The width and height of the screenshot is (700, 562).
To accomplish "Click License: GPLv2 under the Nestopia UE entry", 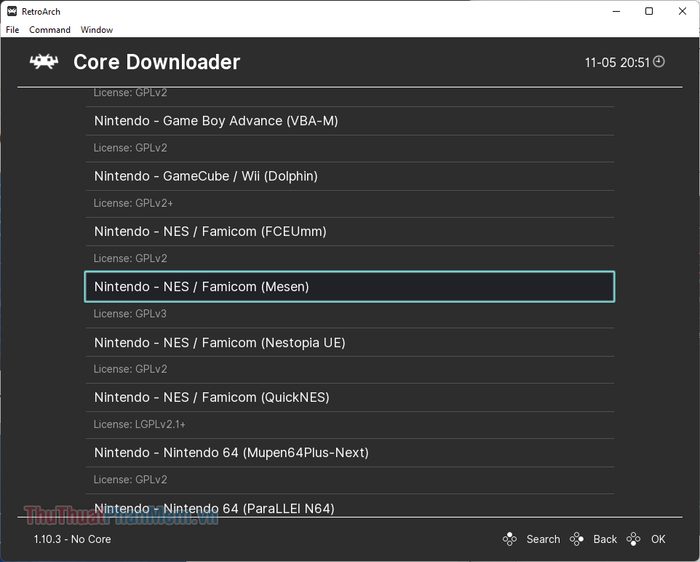I will (x=130, y=369).
